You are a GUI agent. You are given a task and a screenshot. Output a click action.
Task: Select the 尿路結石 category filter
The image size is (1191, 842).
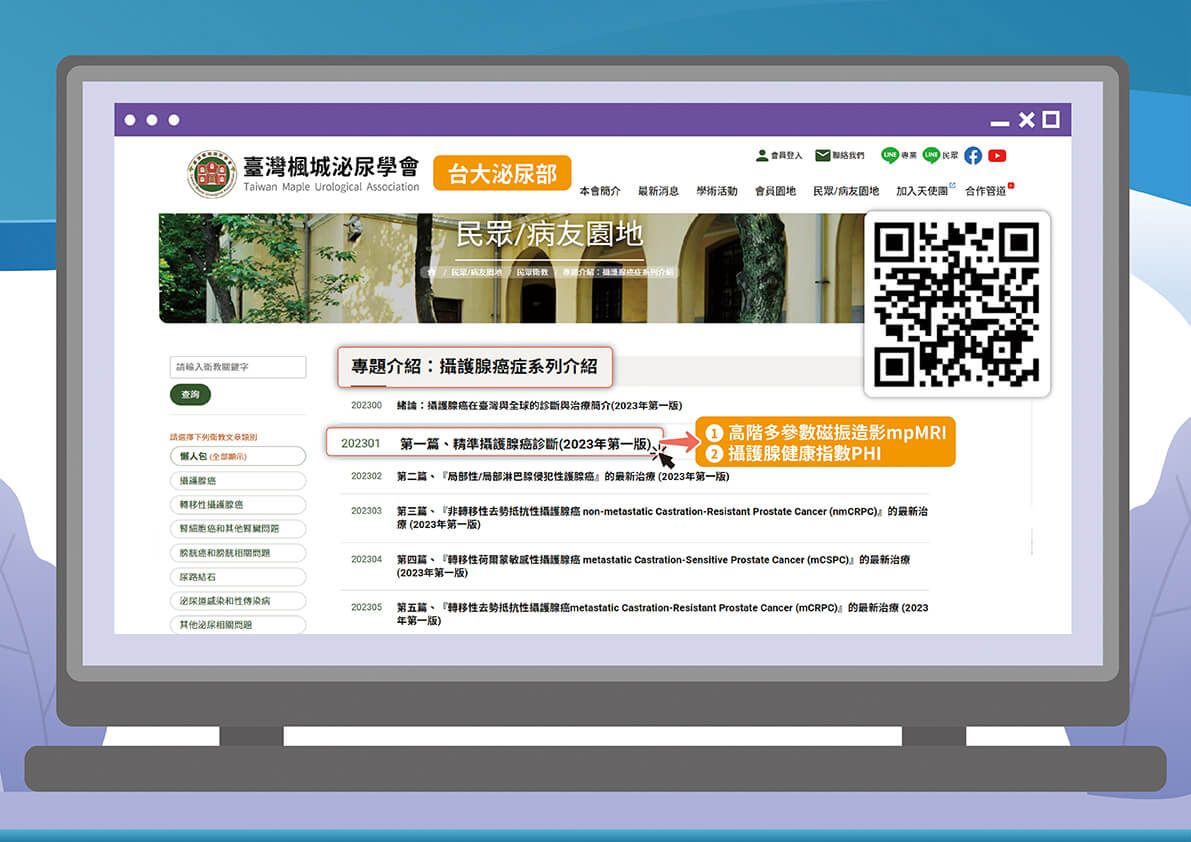(x=238, y=577)
